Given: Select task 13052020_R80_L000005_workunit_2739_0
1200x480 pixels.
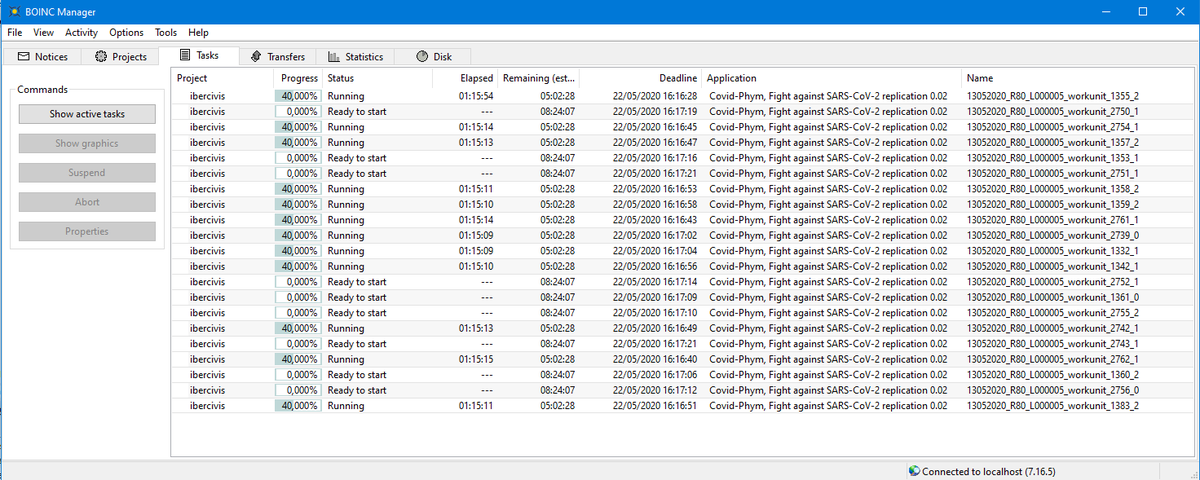Looking at the screenshot, I should 683,236.
